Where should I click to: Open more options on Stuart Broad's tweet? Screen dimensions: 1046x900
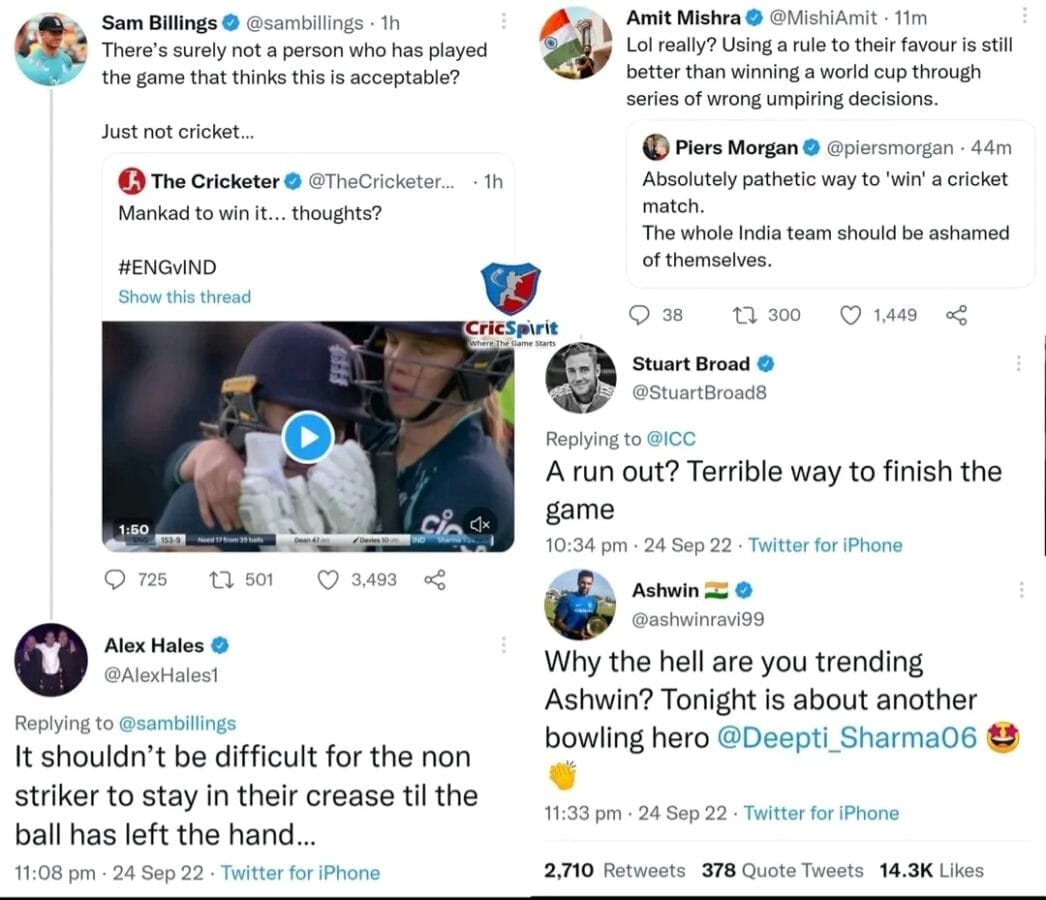(x=1019, y=363)
